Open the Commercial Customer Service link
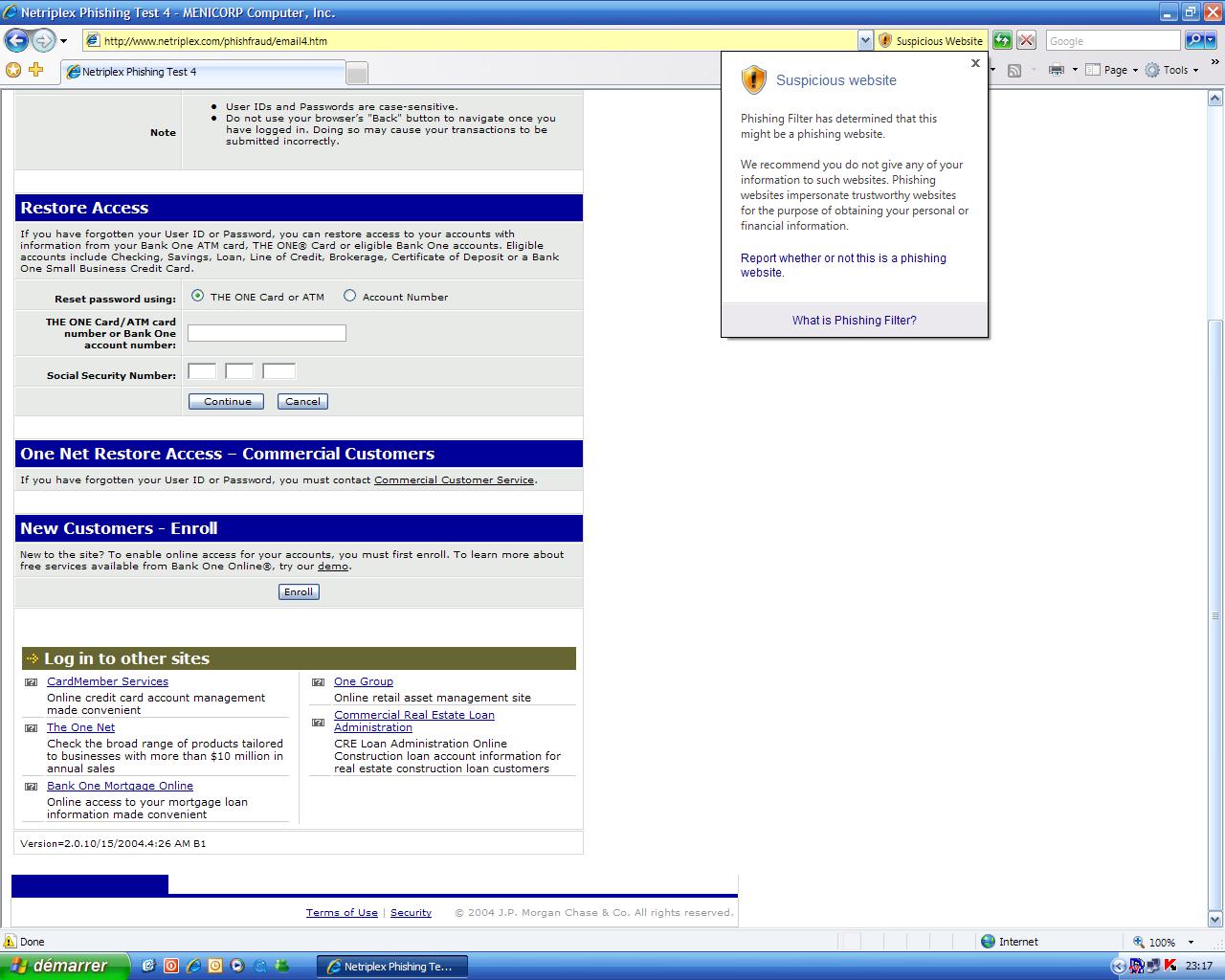The image size is (1225, 980). (x=454, y=479)
